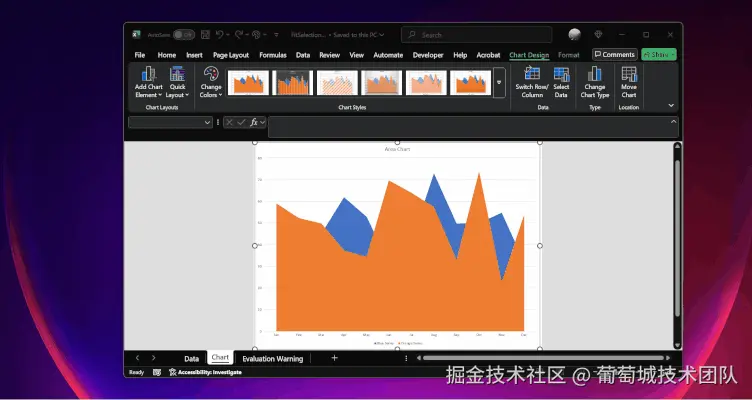The image size is (752, 400).
Task: Click the Insert Function fx icon
Action: [254, 122]
